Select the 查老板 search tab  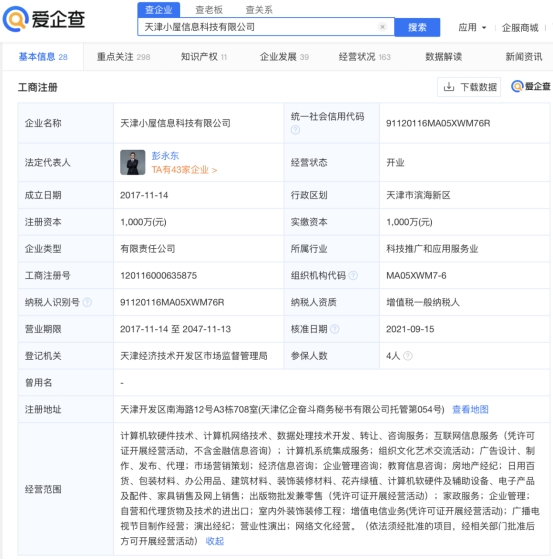click(x=209, y=10)
